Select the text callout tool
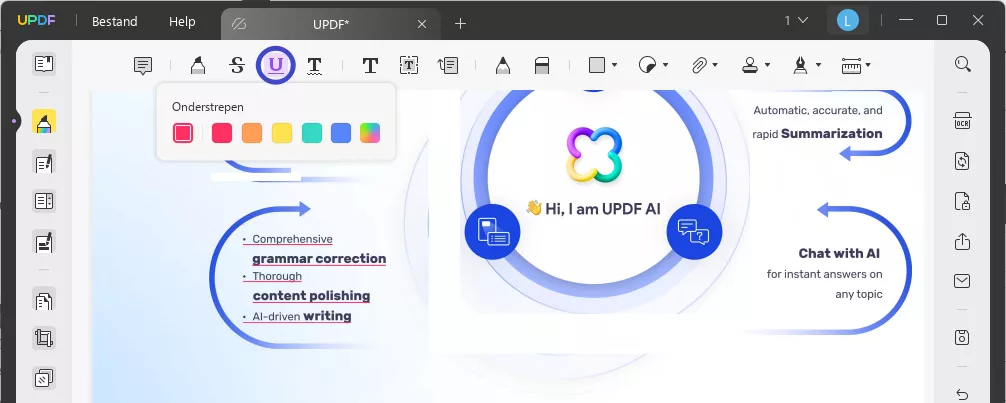The height and width of the screenshot is (403, 1006). pyautogui.click(x=448, y=65)
